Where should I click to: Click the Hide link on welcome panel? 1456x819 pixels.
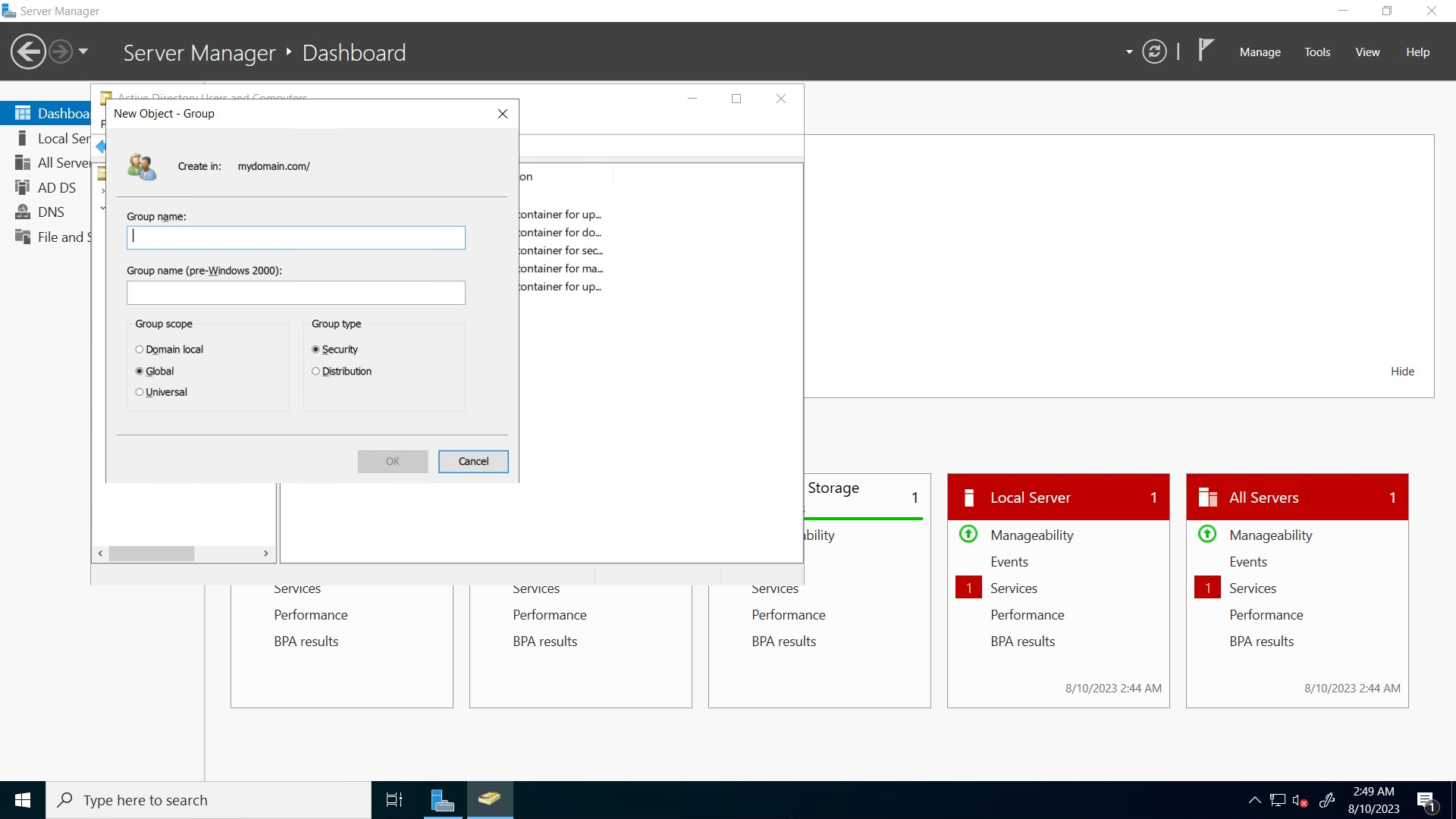click(x=1402, y=372)
